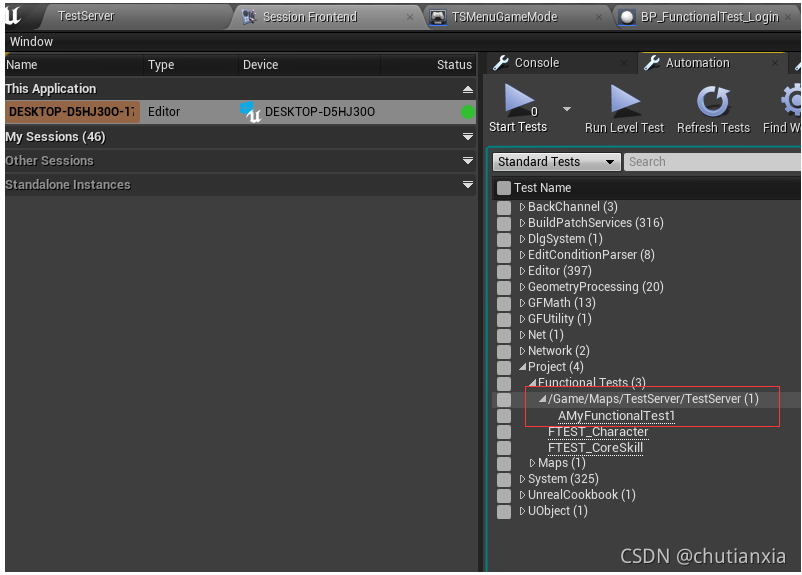
Task: Check the Network (2) checkbox
Action: 504,351
